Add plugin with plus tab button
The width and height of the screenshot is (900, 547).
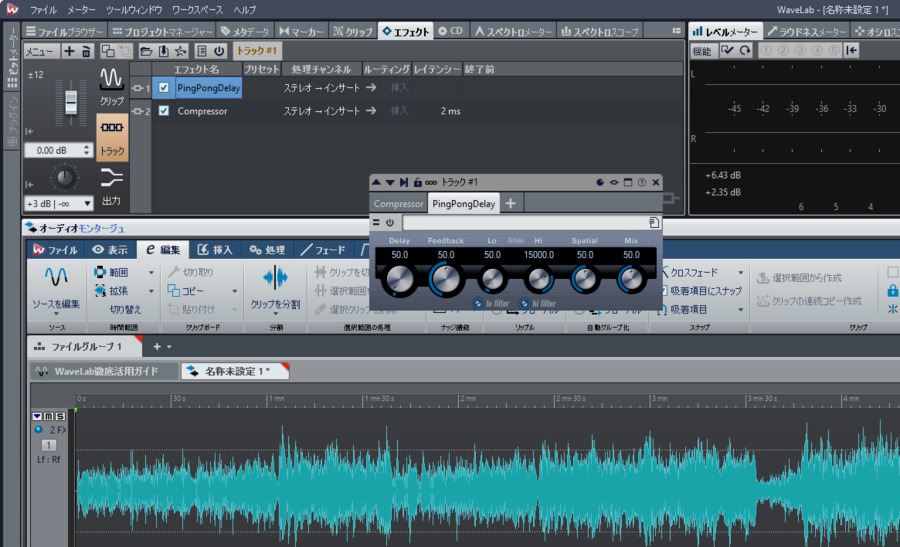click(x=510, y=203)
